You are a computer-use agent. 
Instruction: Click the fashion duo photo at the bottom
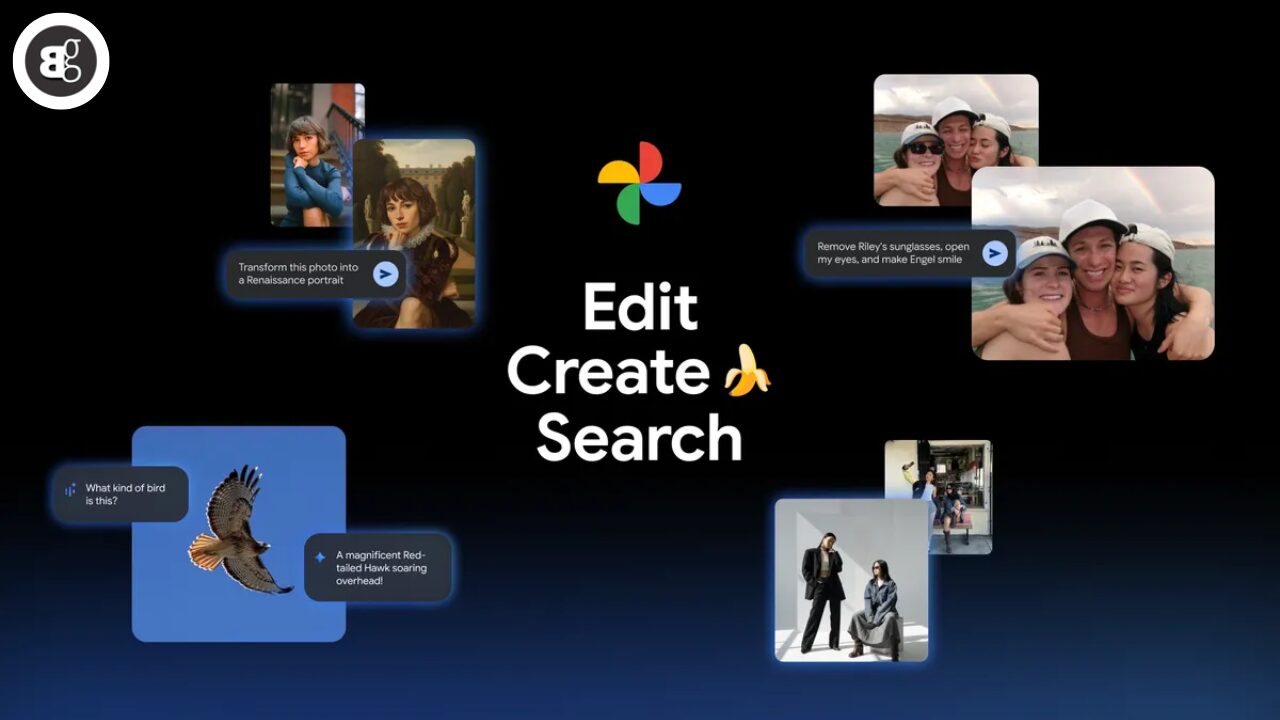click(850, 580)
